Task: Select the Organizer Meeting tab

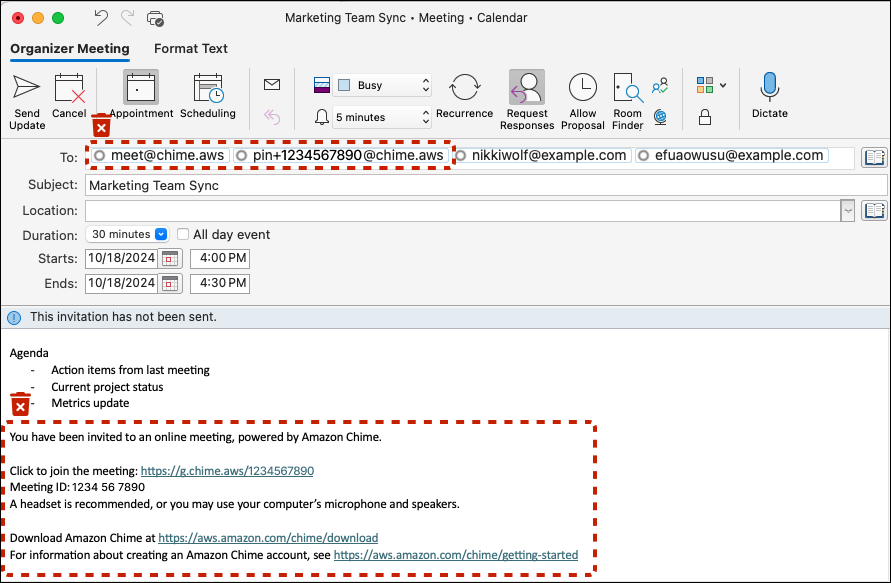Action: click(69, 48)
